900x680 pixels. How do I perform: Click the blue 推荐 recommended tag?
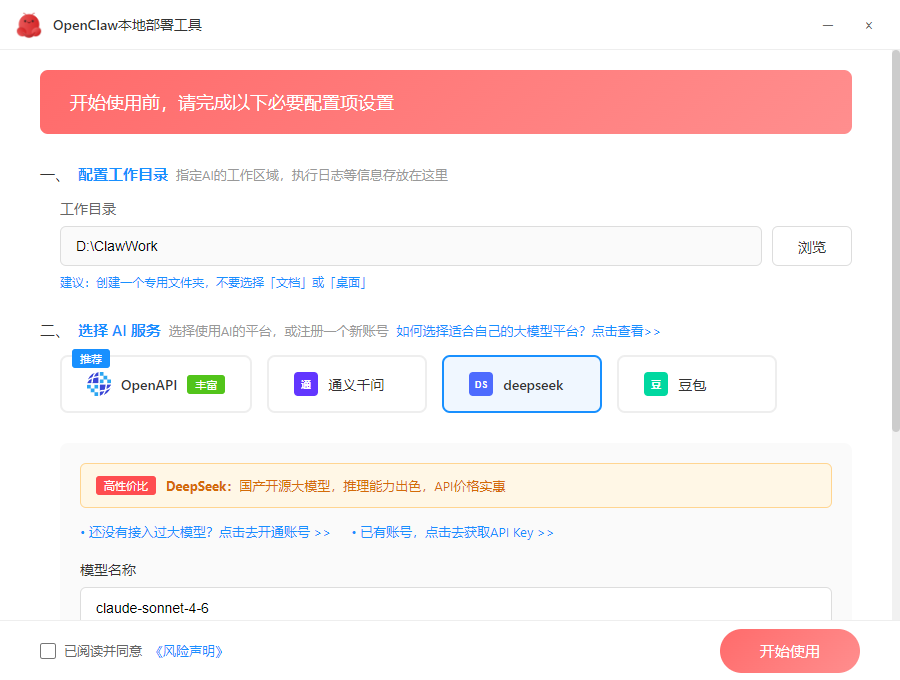point(91,359)
